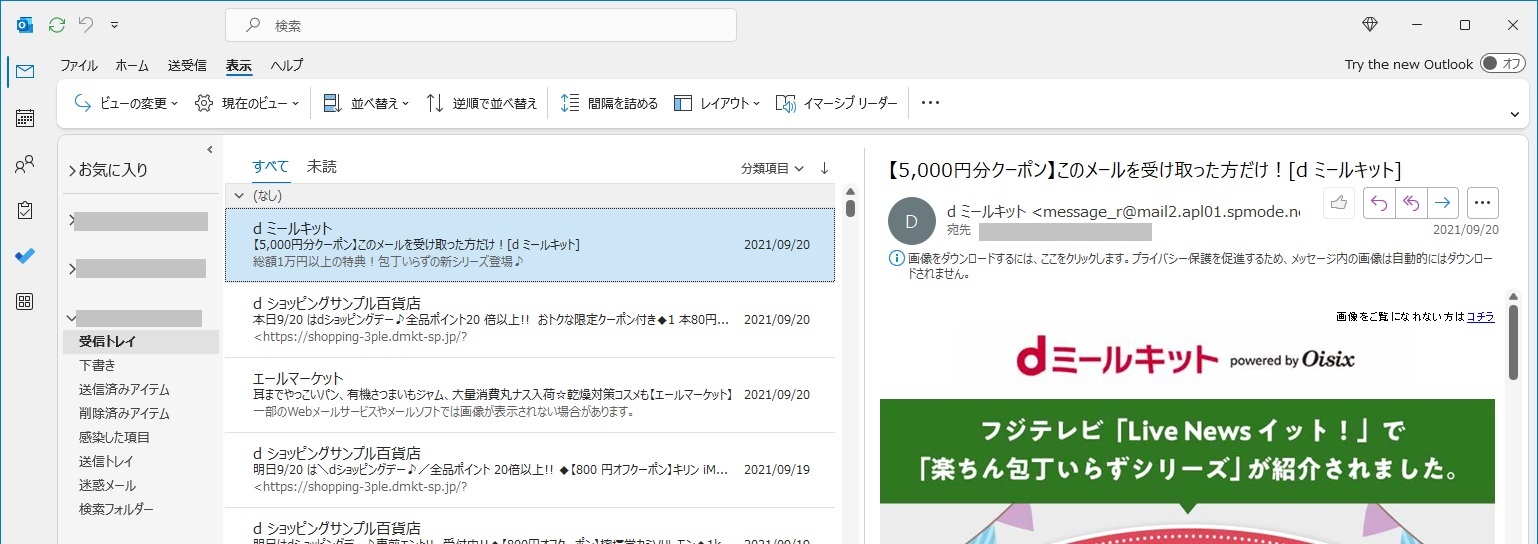This screenshot has height=544, width=1538.
Task: Switch to the 未読 tab
Action: 321,167
